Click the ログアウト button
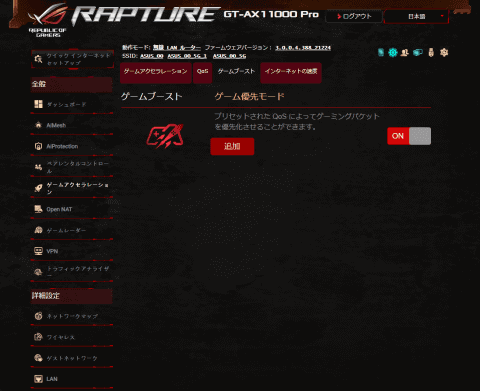The height and width of the screenshot is (391, 480). (x=354, y=16)
